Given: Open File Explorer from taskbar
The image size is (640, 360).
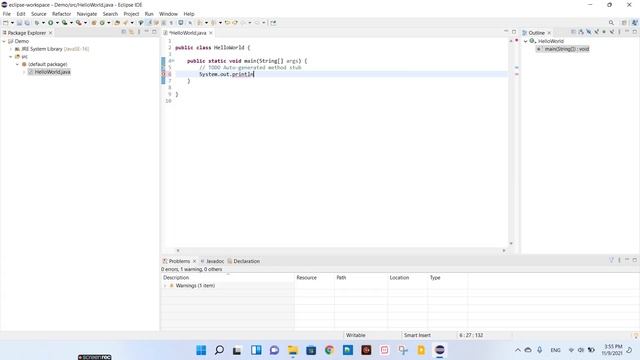Looking at the screenshot, I should [293, 350].
